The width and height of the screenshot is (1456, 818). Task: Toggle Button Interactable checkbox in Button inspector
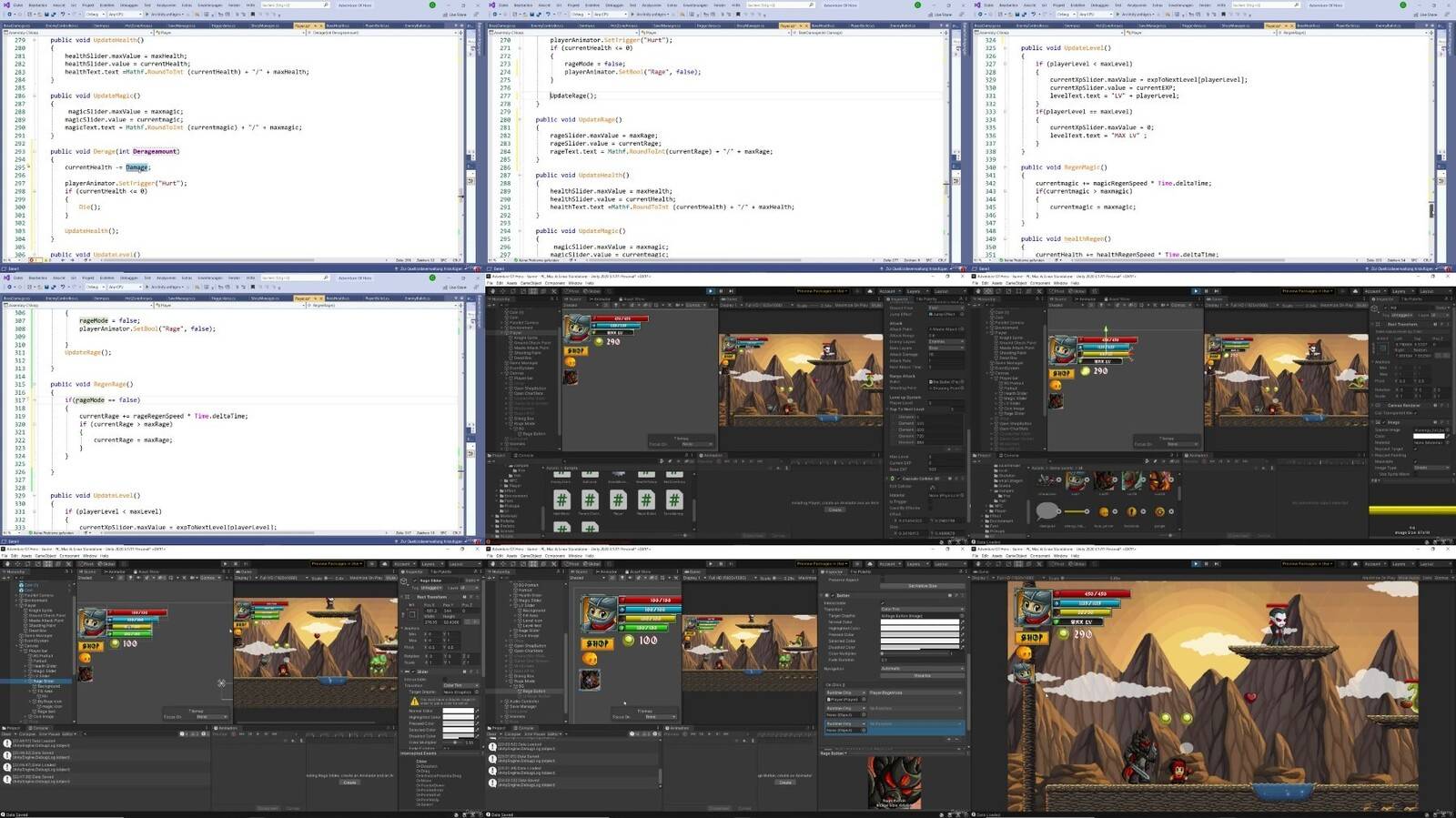883,602
